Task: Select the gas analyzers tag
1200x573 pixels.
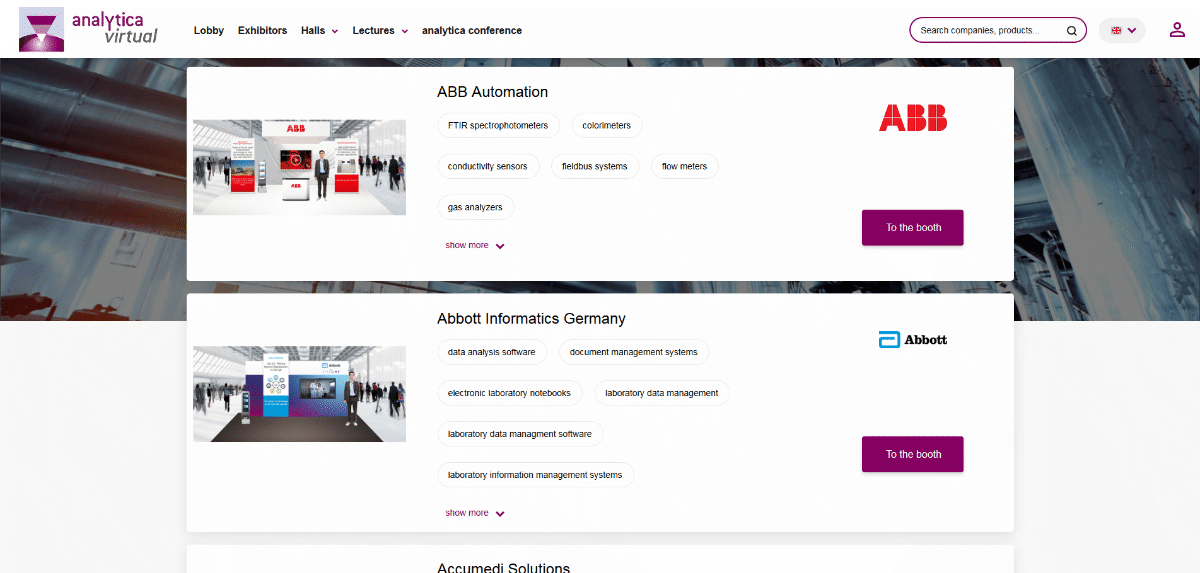Action: 475,207
